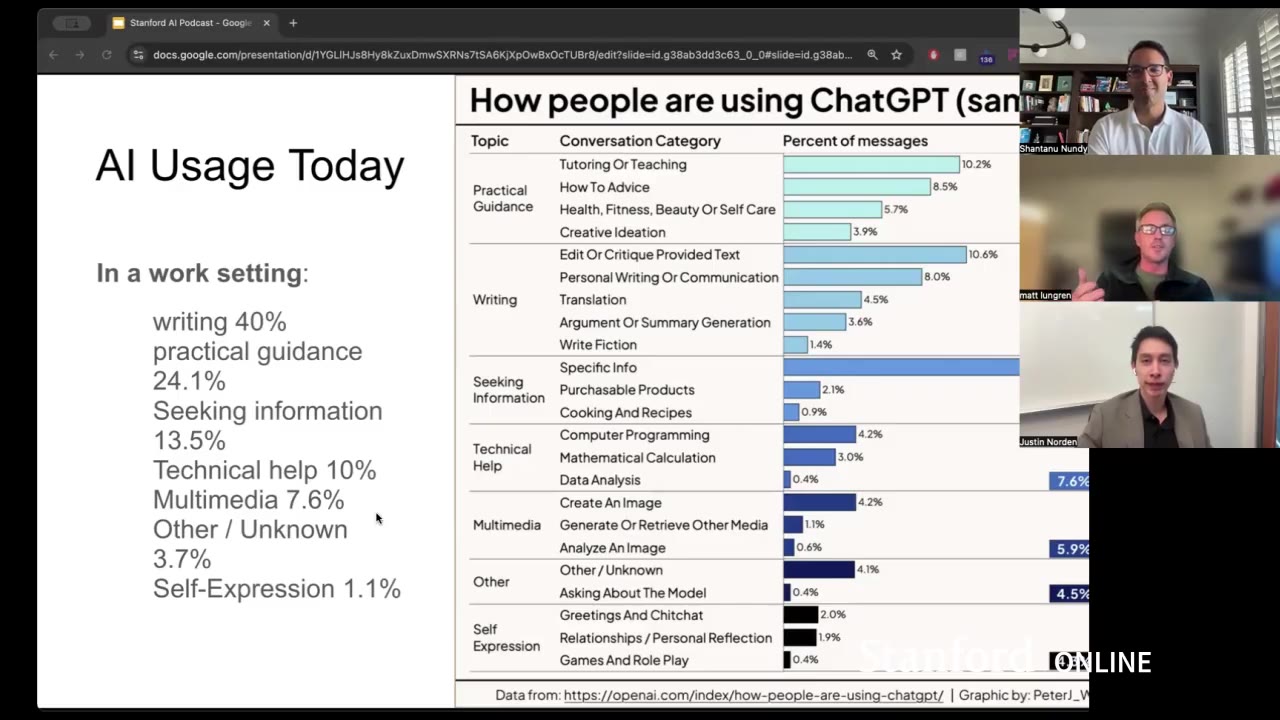This screenshot has width=1280, height=720.
Task: Click the browser forward arrow
Action: coord(80,55)
